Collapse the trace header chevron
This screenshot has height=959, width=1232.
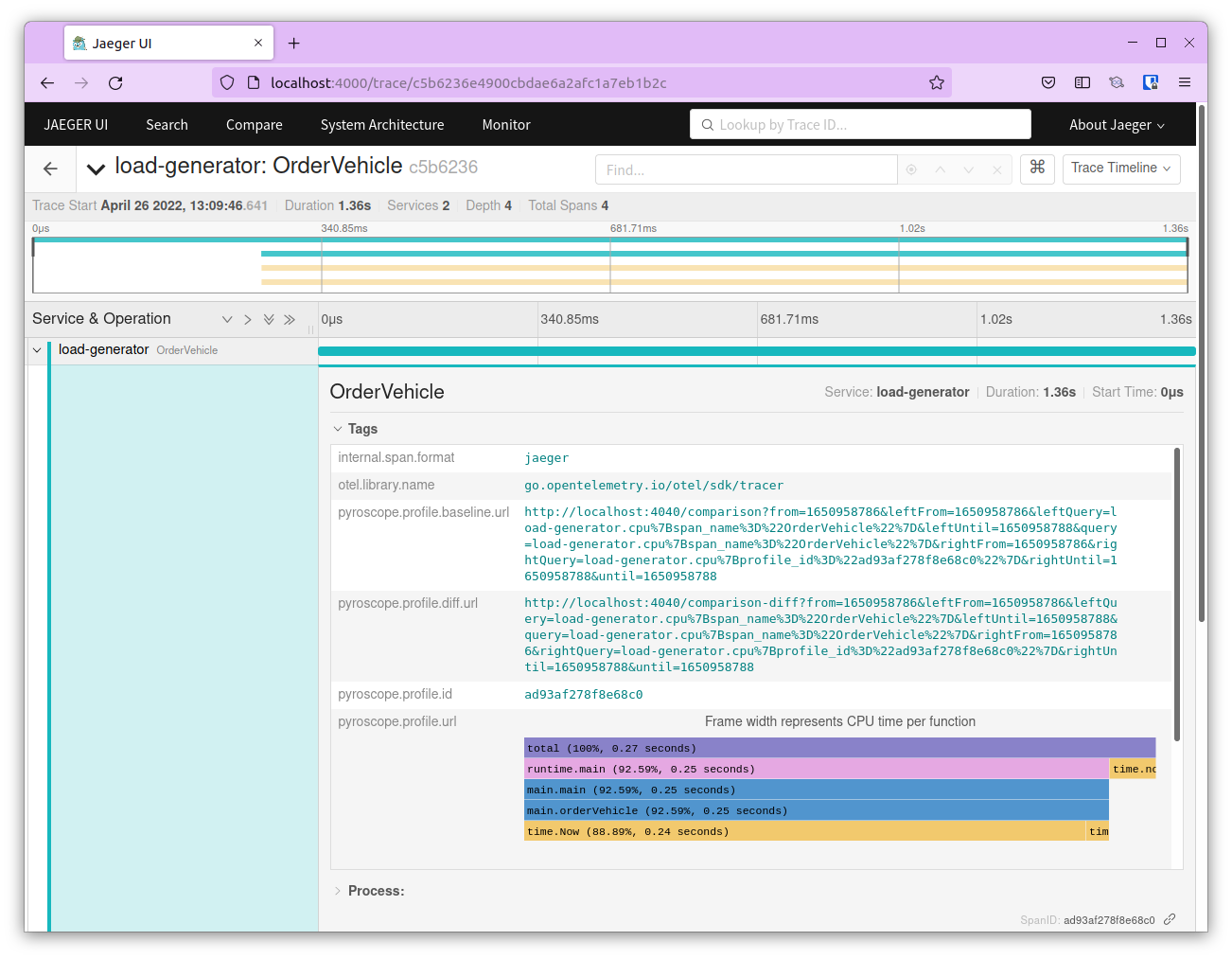click(96, 169)
